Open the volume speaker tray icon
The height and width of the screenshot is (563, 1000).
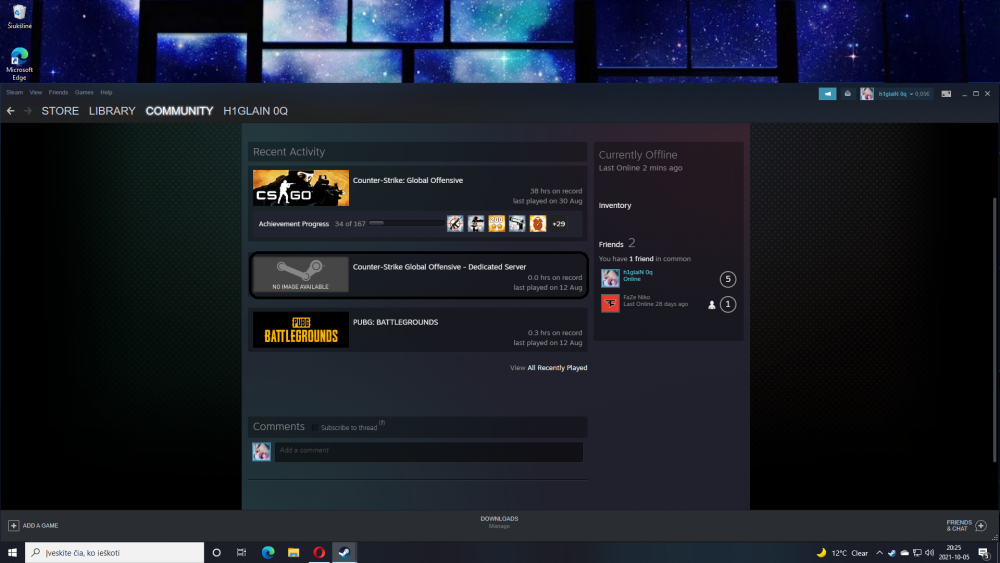[x=930, y=553]
